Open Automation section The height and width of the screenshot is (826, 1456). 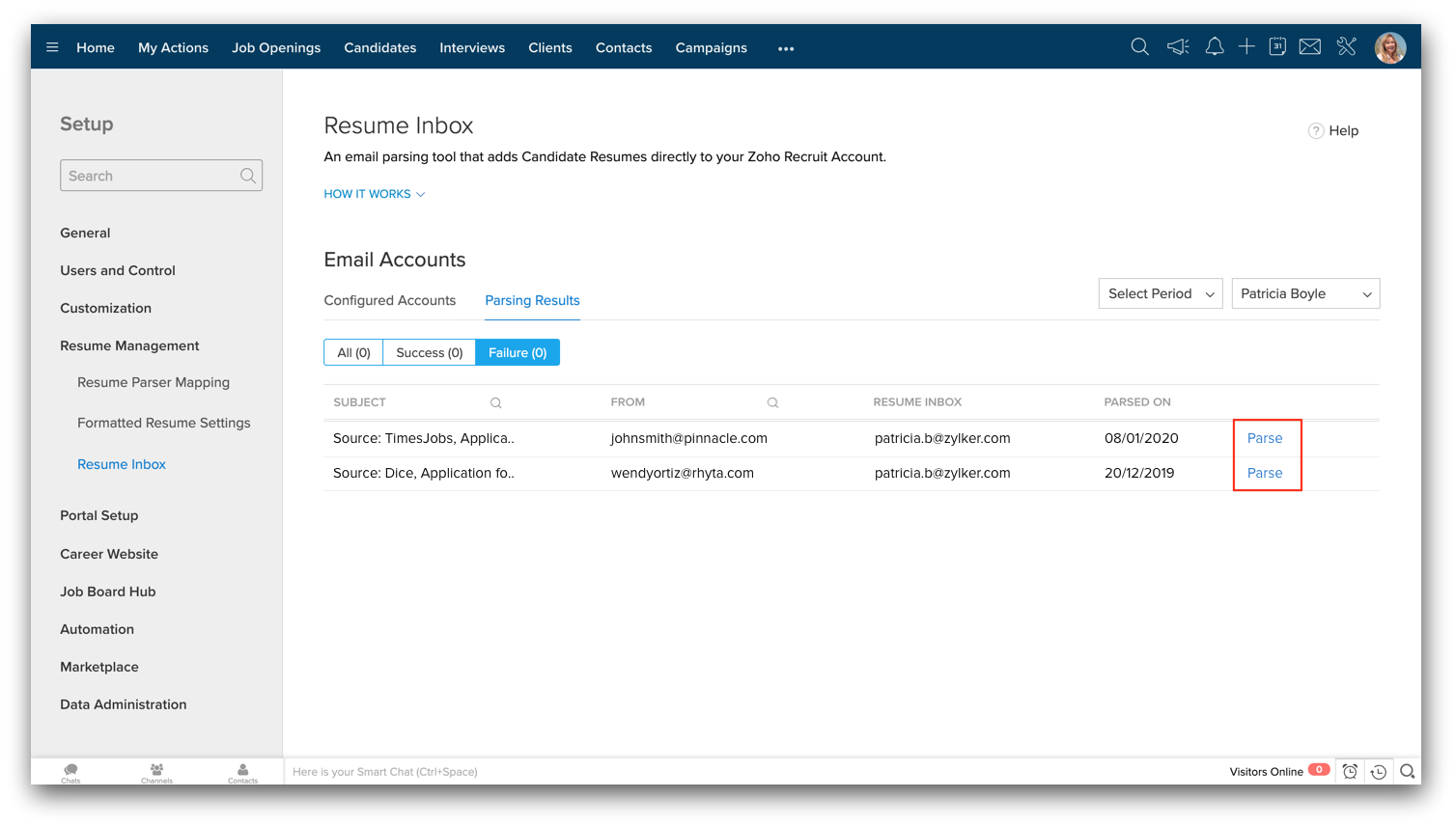[x=97, y=629]
